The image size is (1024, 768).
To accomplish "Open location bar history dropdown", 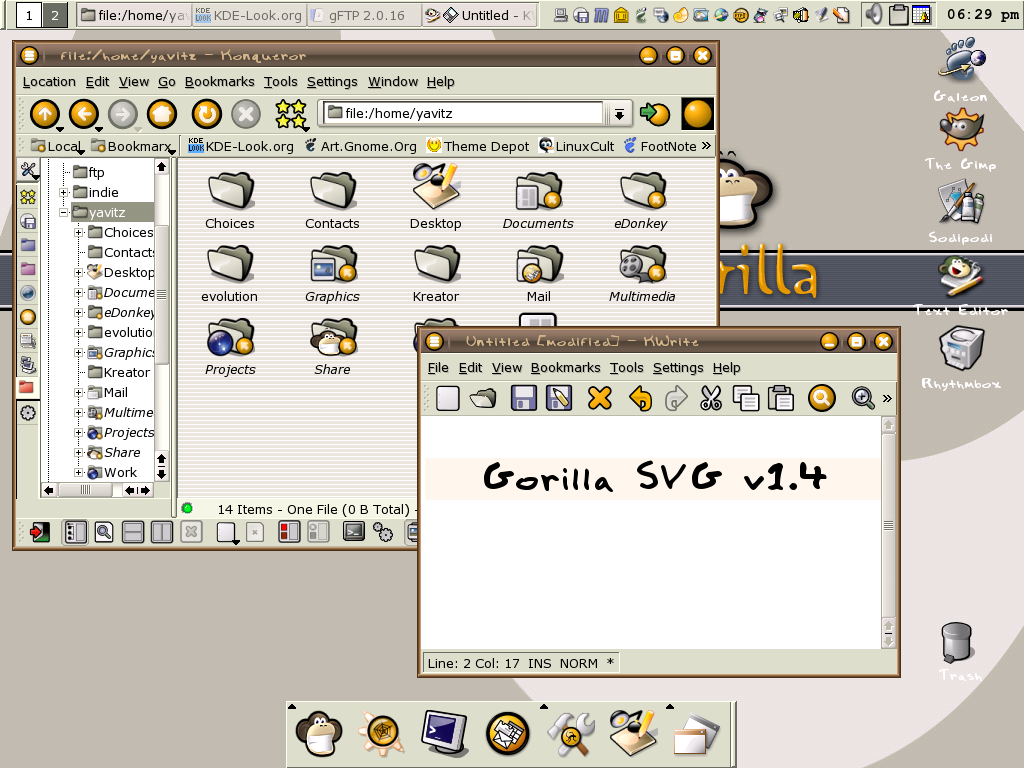I will click(618, 114).
